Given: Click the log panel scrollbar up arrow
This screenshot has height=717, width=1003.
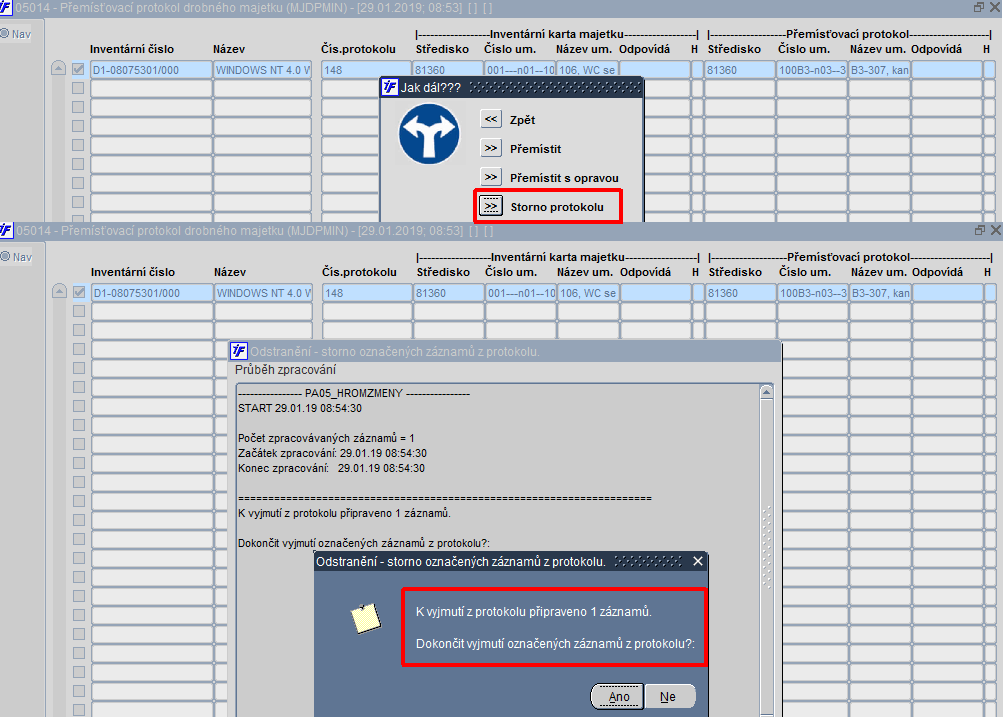Looking at the screenshot, I should point(766,392).
